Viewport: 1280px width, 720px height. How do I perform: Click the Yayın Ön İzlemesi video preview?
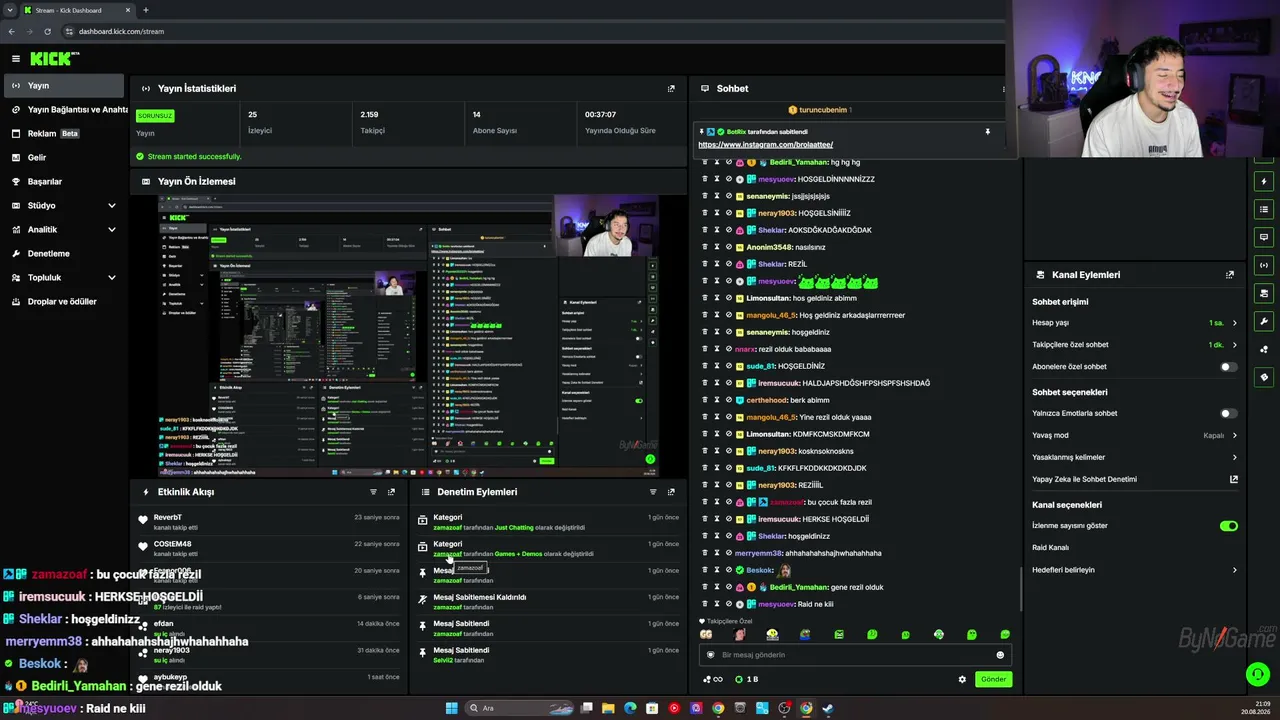[408, 335]
